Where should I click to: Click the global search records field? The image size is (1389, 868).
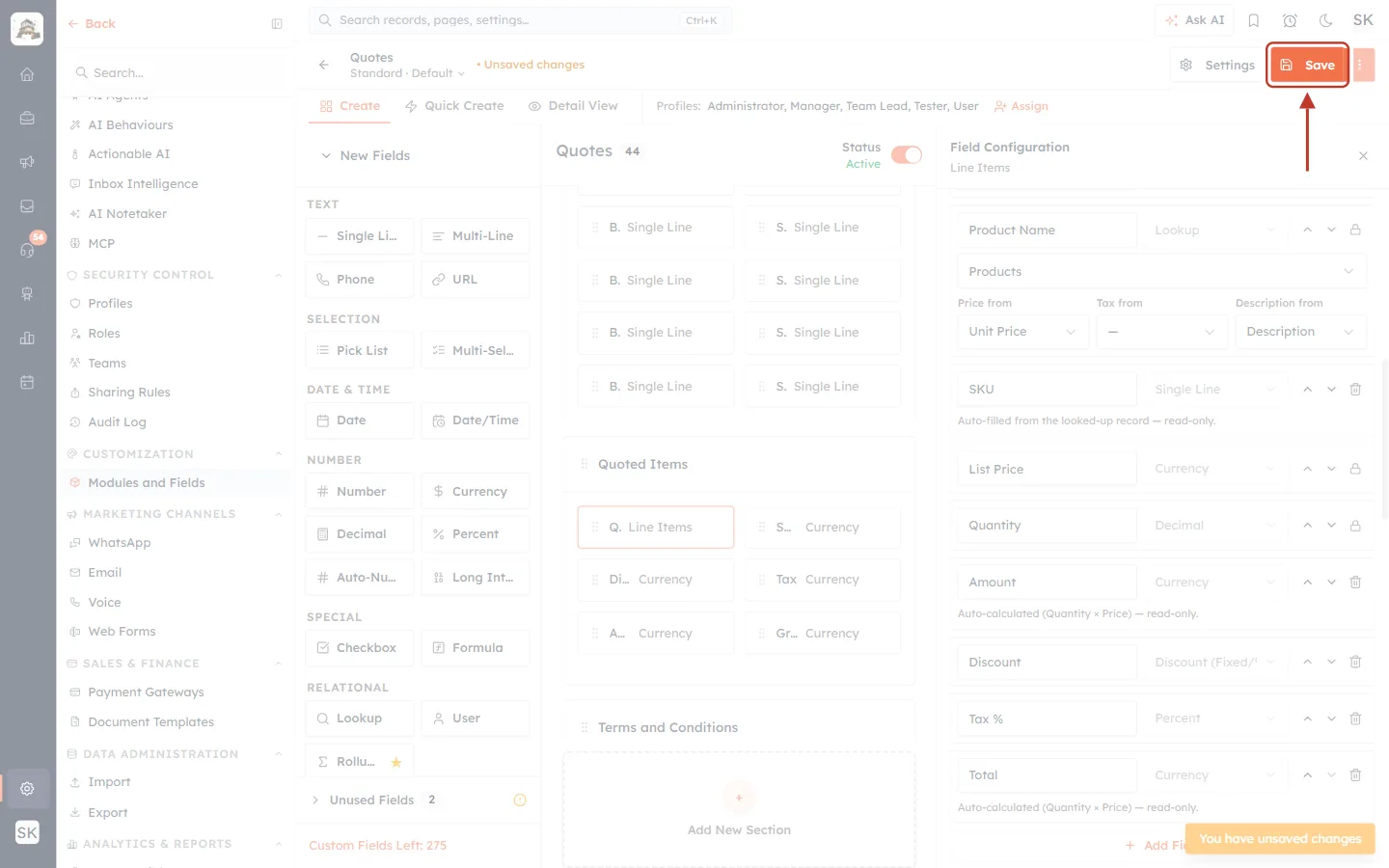tap(520, 20)
